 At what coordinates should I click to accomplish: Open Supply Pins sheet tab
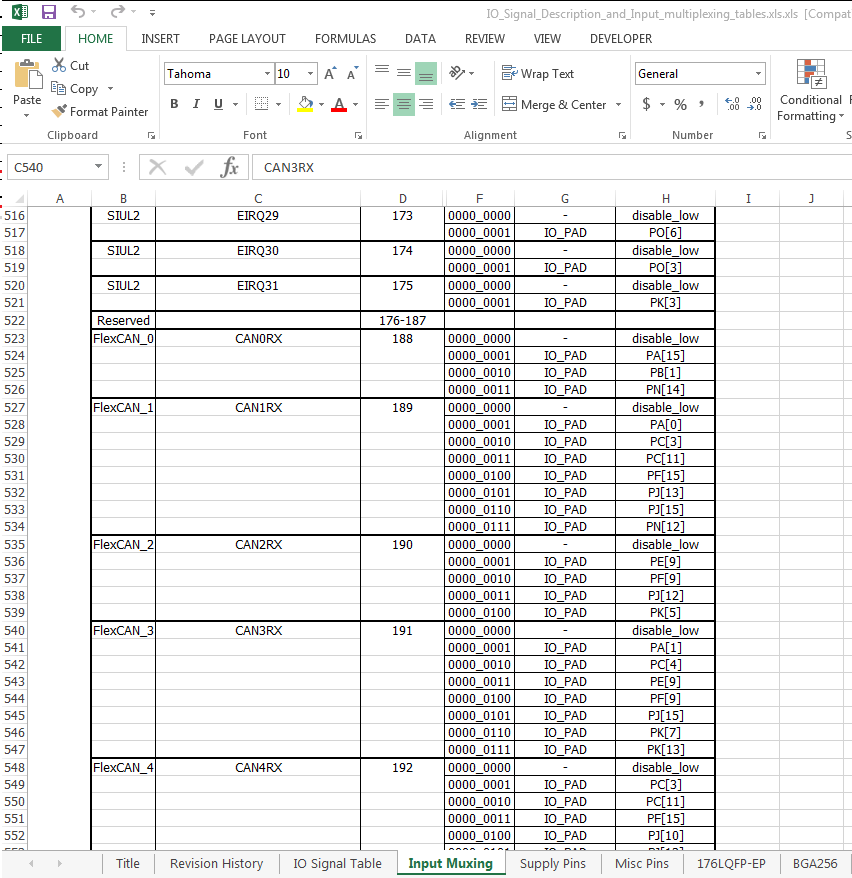[x=553, y=863]
